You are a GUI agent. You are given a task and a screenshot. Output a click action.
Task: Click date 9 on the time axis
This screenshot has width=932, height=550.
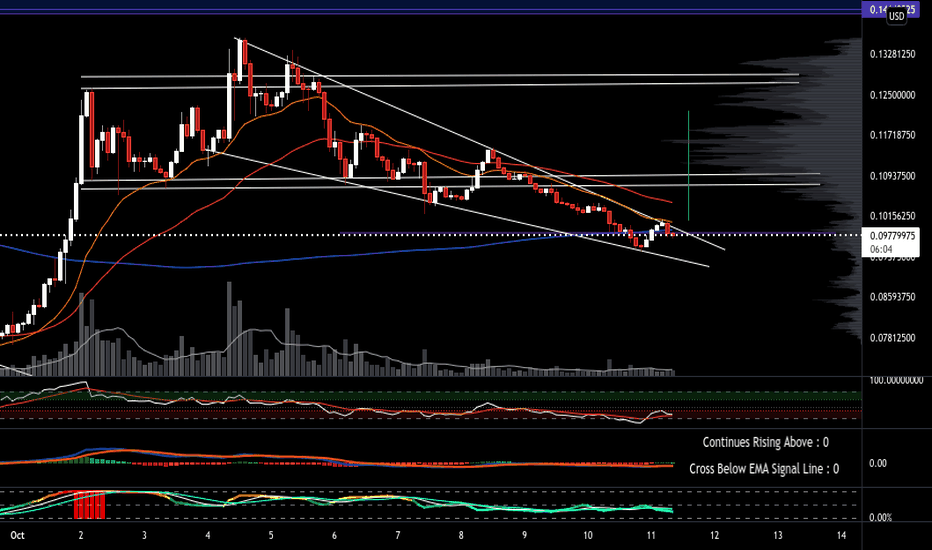coord(524,535)
